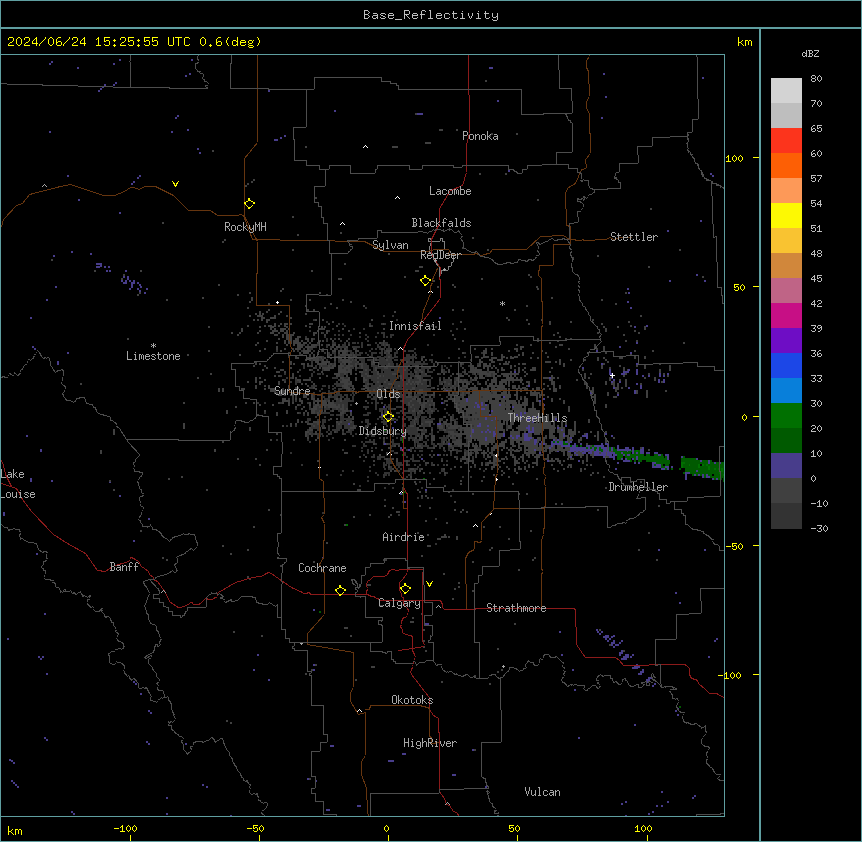The width and height of the screenshot is (862, 842).
Task: Click the yellow radar marker near Olds
Action: pyautogui.click(x=389, y=417)
